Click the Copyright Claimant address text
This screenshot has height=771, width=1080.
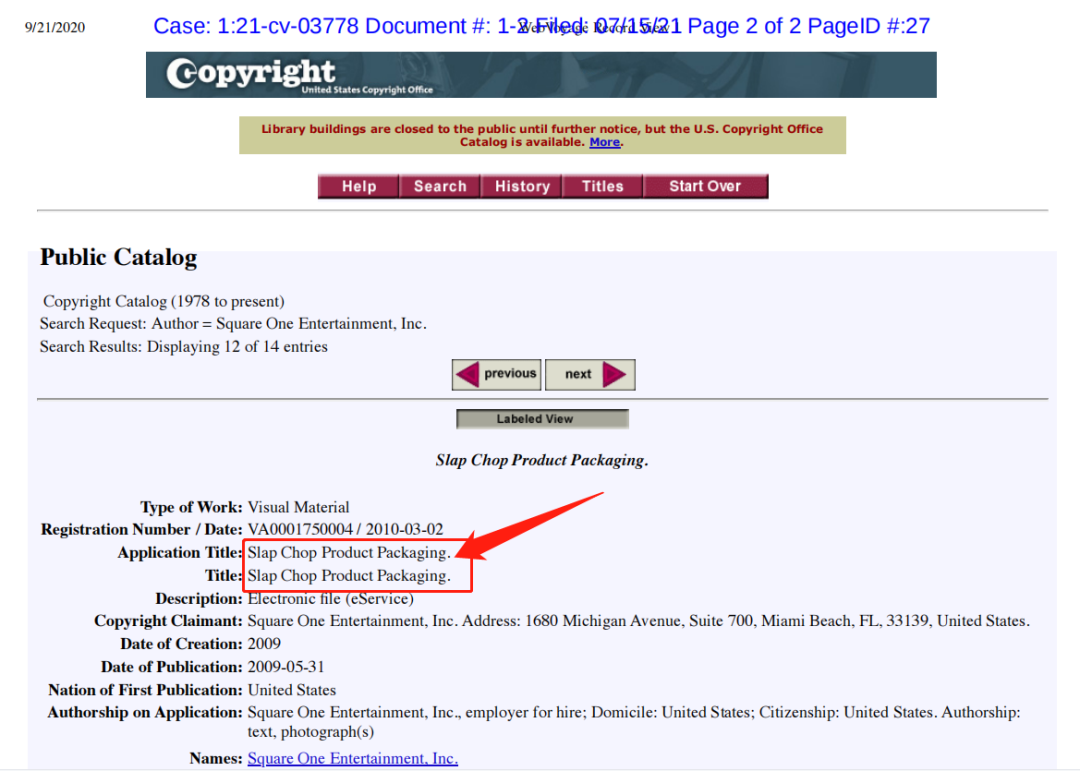click(x=638, y=621)
